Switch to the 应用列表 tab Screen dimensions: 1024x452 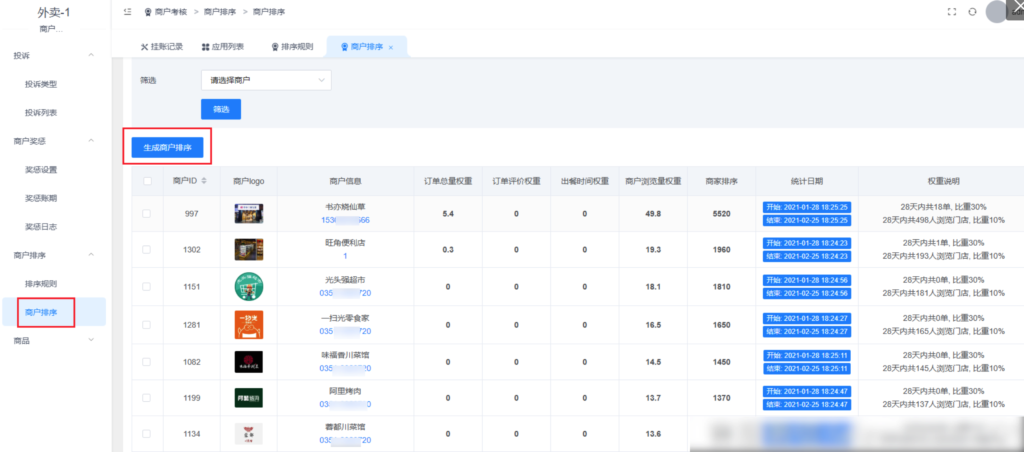click(223, 47)
